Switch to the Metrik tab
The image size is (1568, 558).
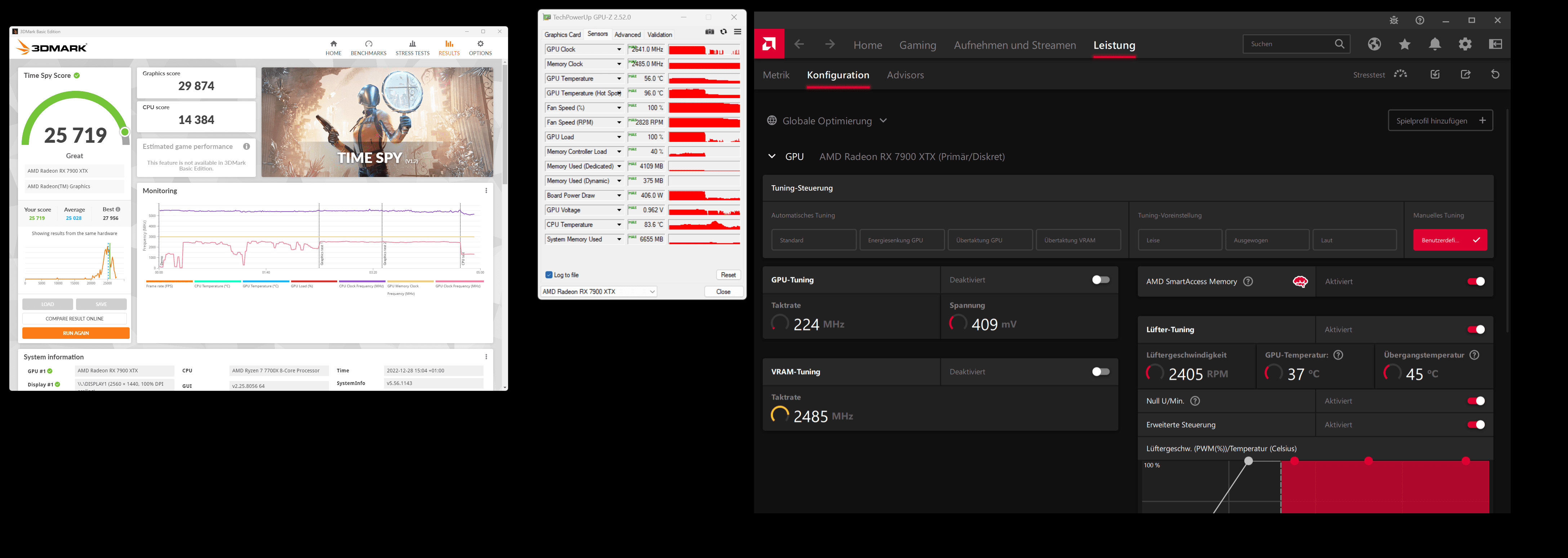776,75
